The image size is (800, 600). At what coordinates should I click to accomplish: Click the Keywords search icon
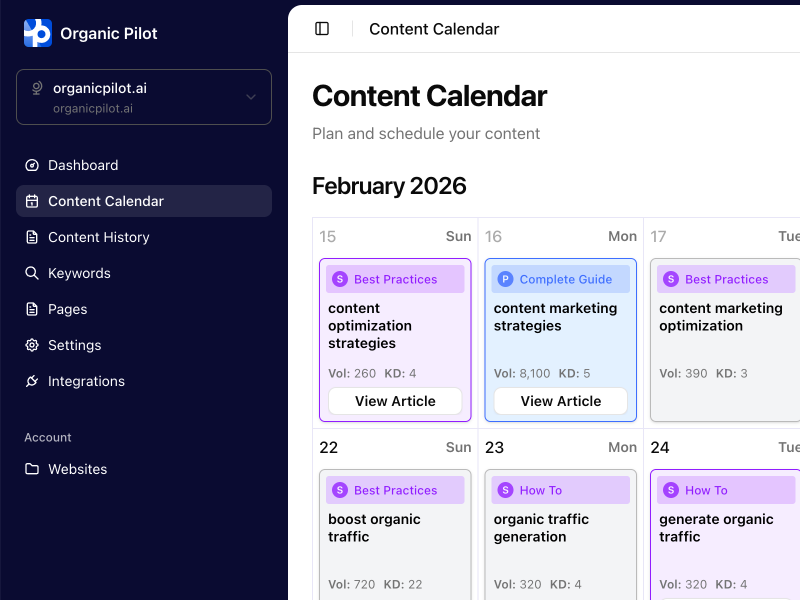pos(32,273)
